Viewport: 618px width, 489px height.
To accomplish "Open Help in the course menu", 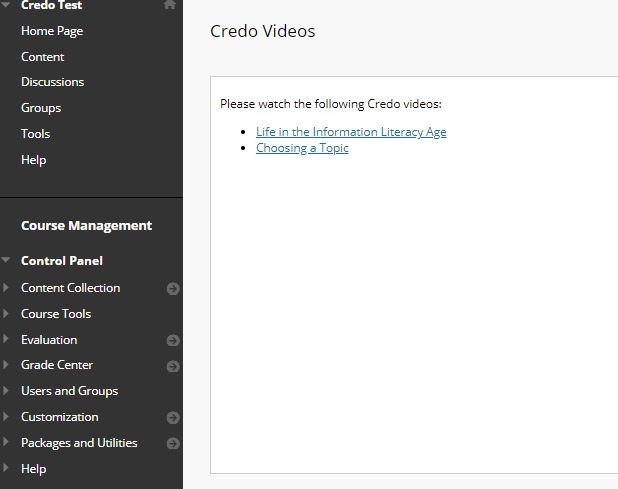I will (x=34, y=160).
